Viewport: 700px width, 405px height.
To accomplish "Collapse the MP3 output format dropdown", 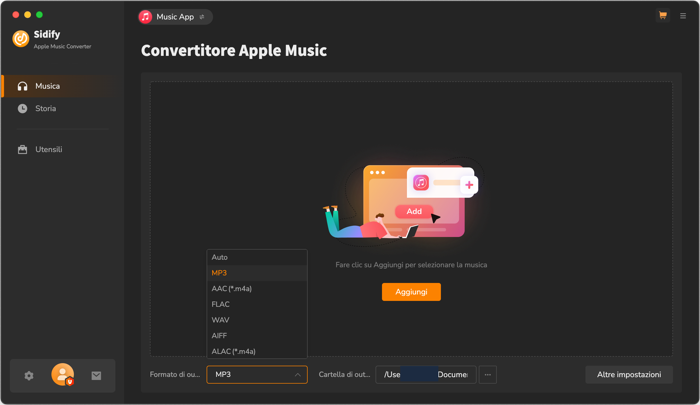I will coord(257,375).
